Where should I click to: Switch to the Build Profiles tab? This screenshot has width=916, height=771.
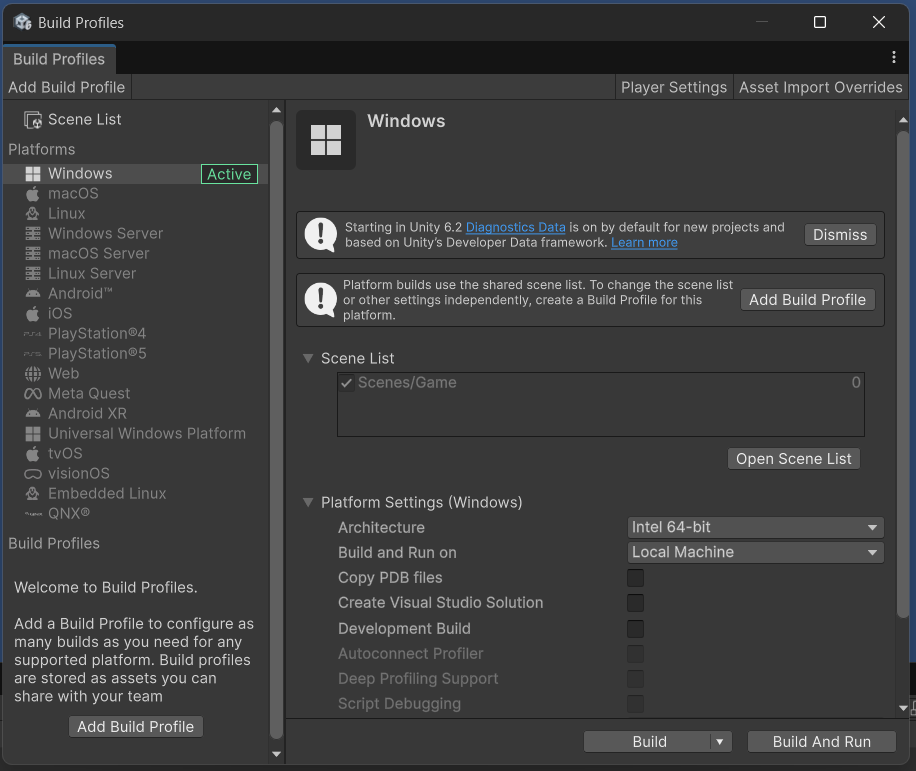59,58
